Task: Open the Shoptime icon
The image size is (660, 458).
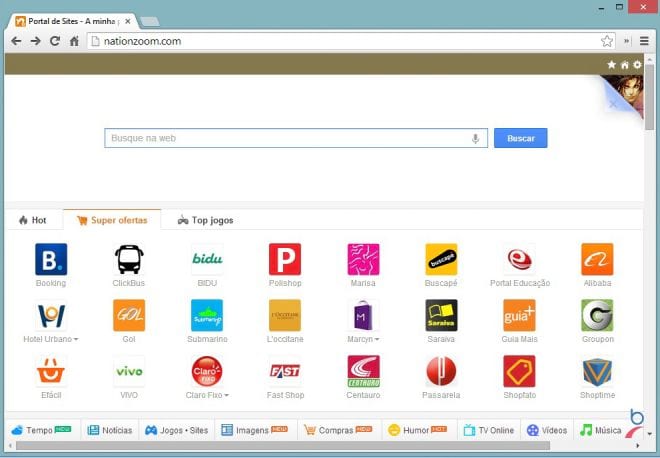Action: coord(597,371)
